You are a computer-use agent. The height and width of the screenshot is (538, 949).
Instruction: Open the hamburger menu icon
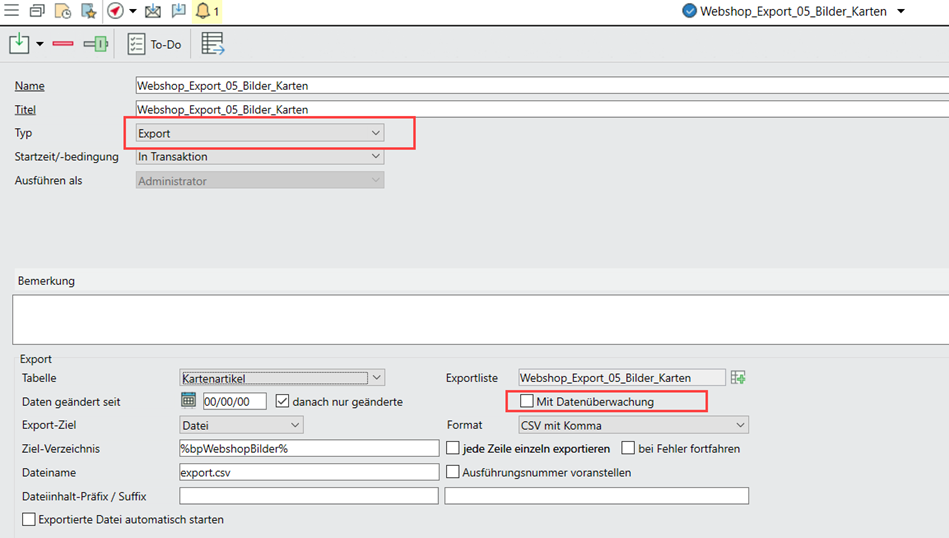tap(12, 11)
